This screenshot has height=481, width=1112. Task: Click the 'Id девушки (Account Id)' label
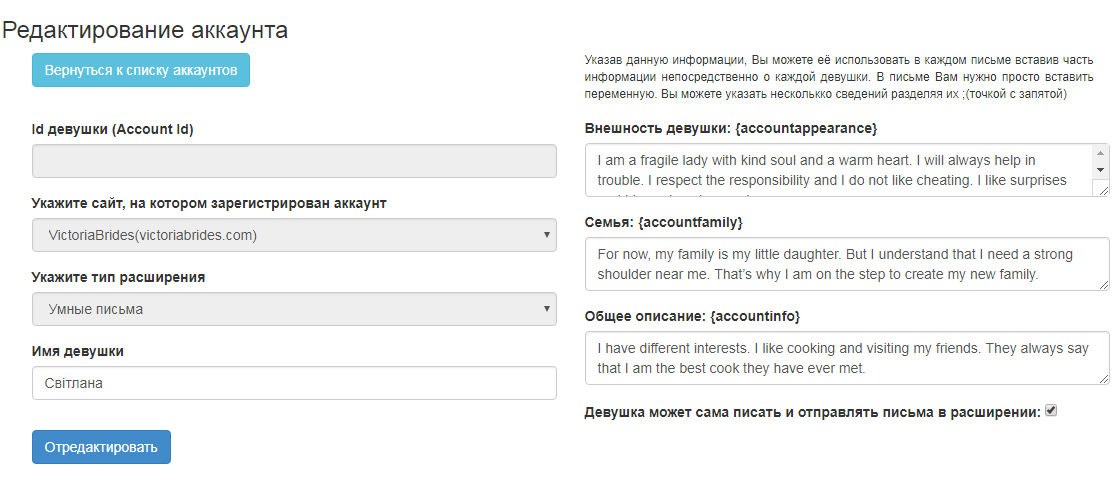click(113, 130)
